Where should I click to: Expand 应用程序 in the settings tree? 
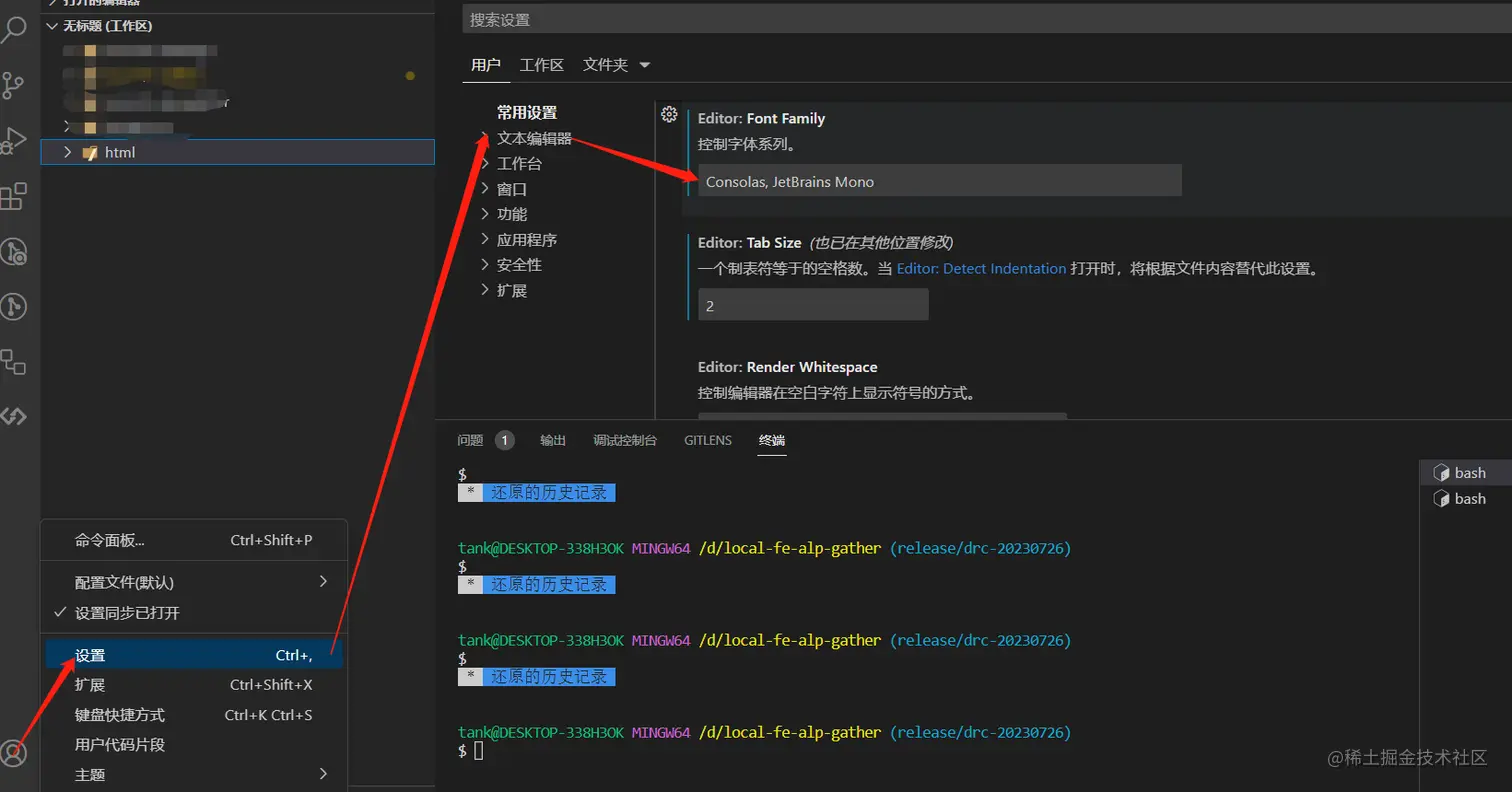(x=485, y=240)
